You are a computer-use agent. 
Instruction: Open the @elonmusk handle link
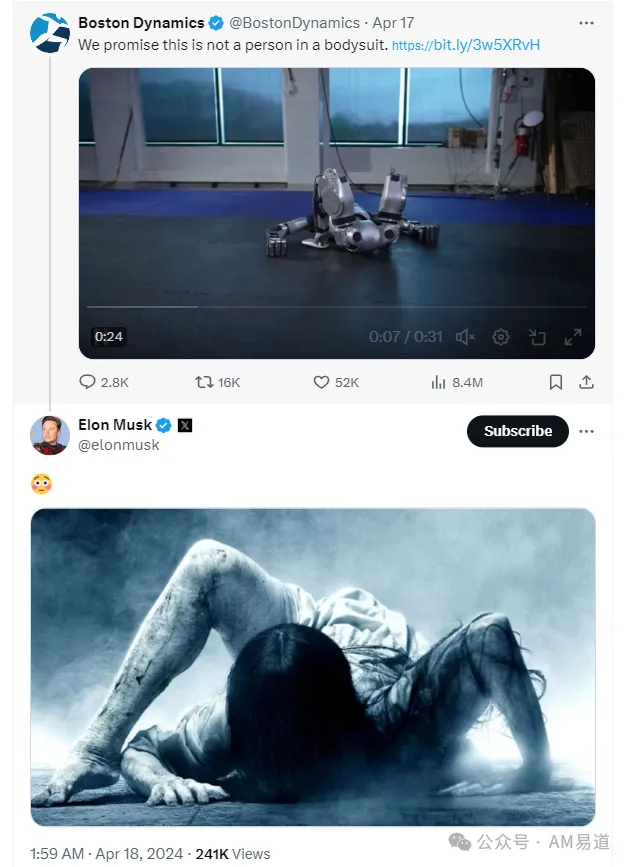click(x=119, y=445)
